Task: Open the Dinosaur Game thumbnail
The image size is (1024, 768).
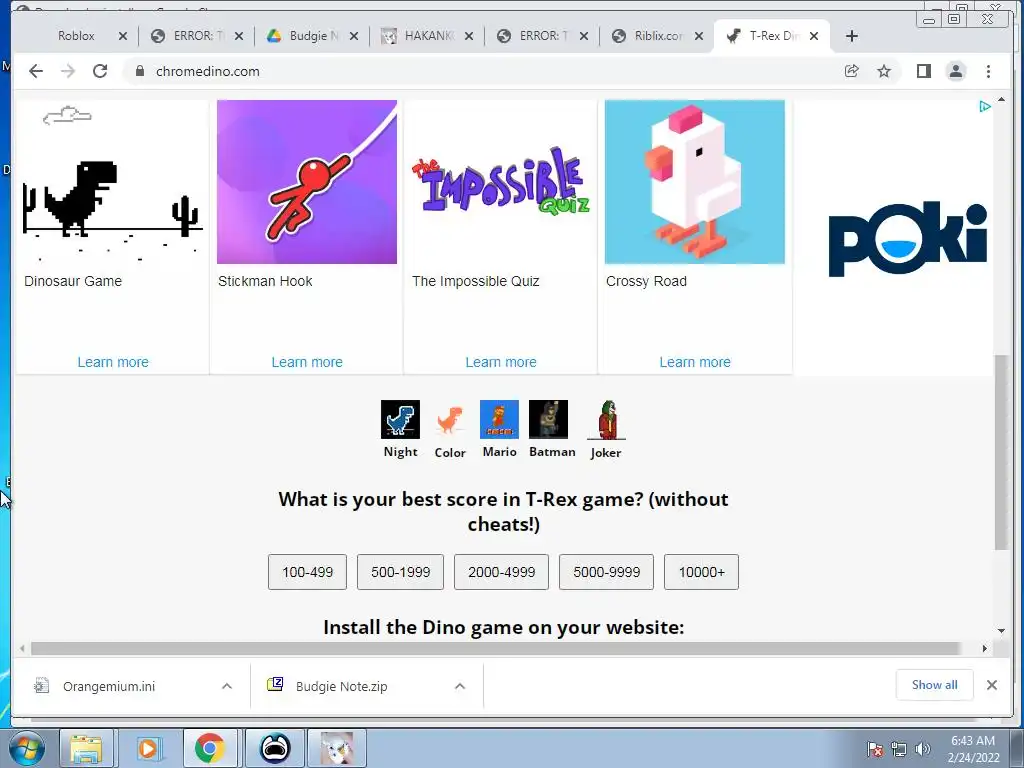Action: tap(112, 182)
